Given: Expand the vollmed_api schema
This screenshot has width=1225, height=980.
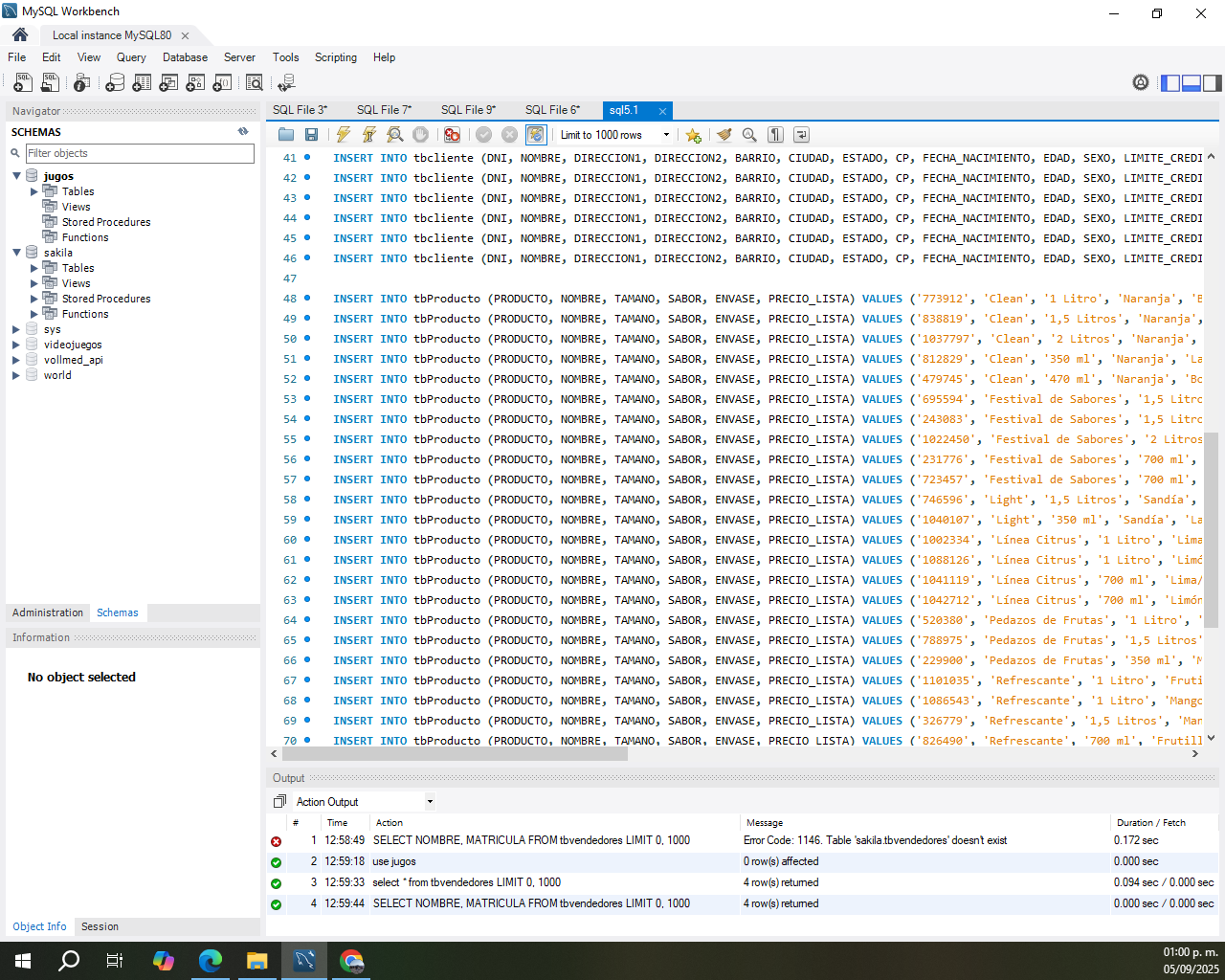Looking at the screenshot, I should (16, 360).
